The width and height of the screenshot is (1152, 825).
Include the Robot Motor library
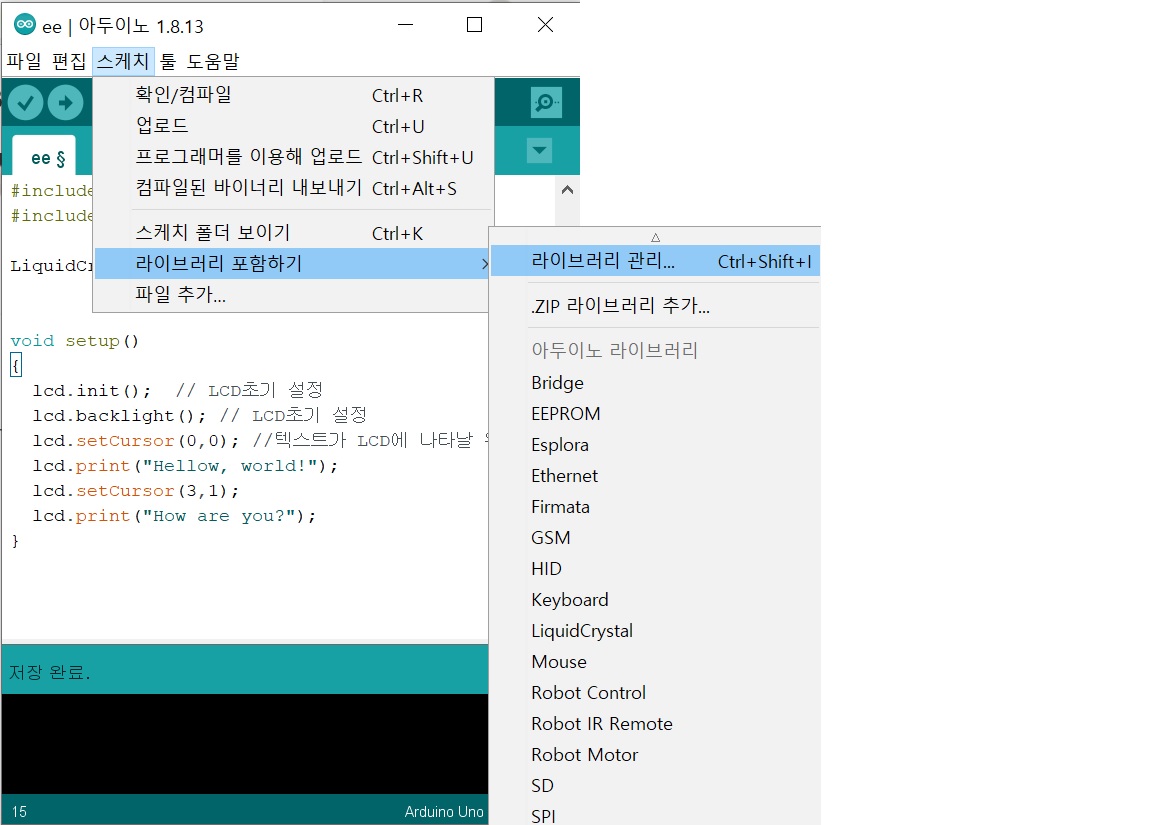pos(655,754)
